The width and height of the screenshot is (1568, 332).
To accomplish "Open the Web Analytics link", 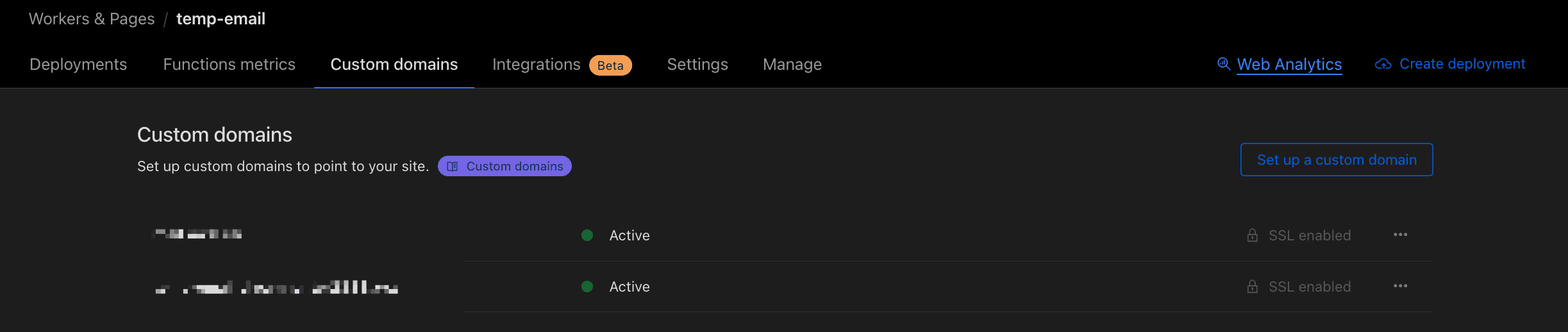I will (1289, 64).
